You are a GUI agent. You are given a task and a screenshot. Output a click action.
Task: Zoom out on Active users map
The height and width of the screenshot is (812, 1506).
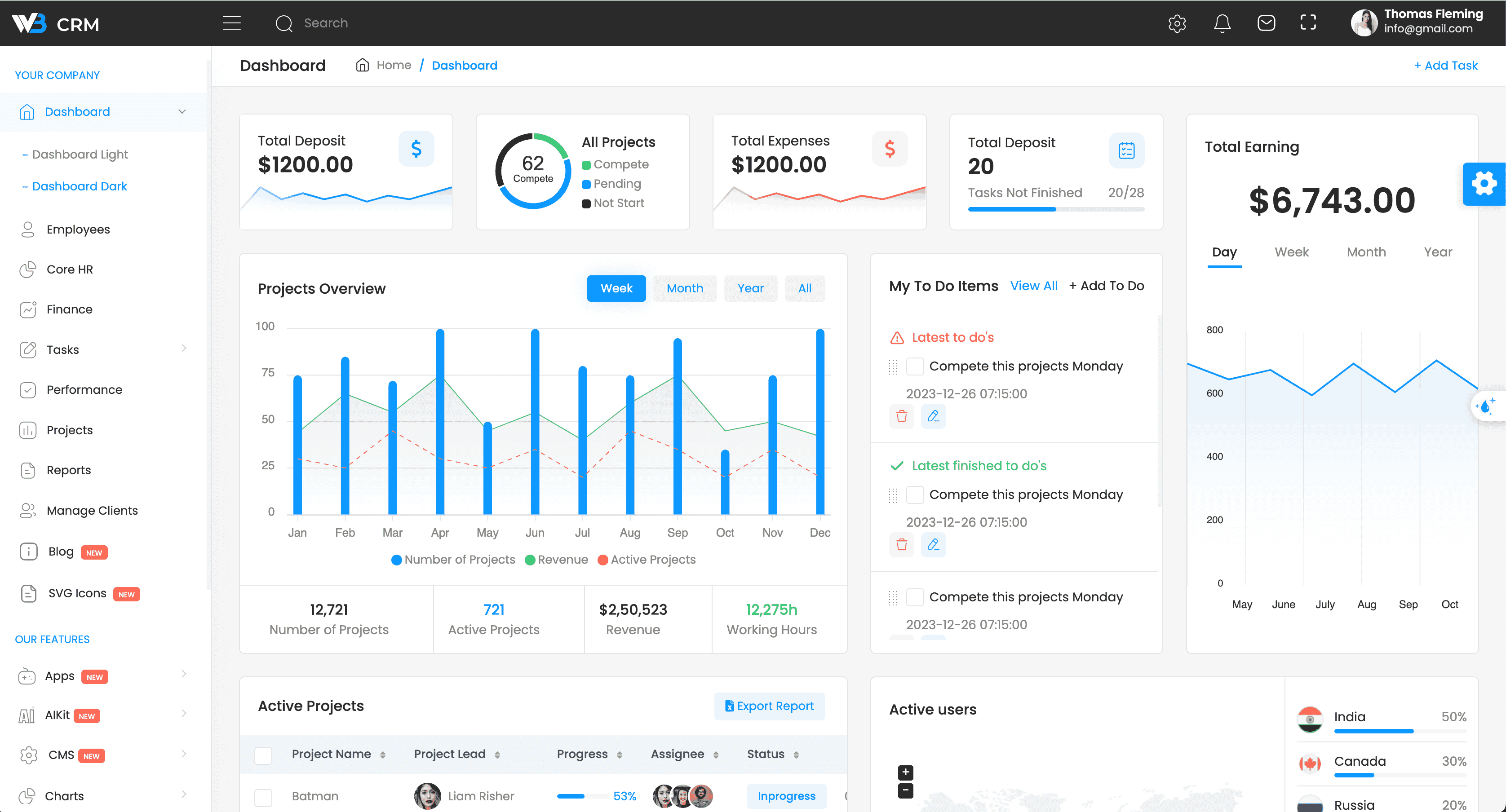(x=905, y=791)
